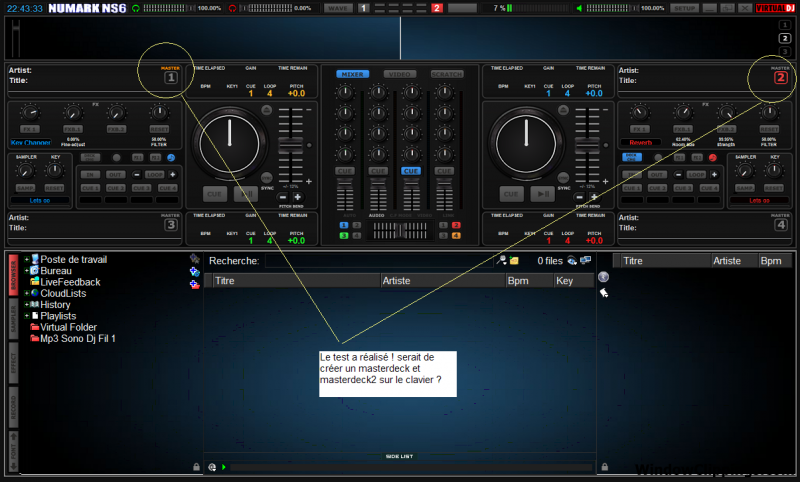Toggle the CUE headphone button on the highlighted mixer channel
The height and width of the screenshot is (482, 800).
click(411, 171)
